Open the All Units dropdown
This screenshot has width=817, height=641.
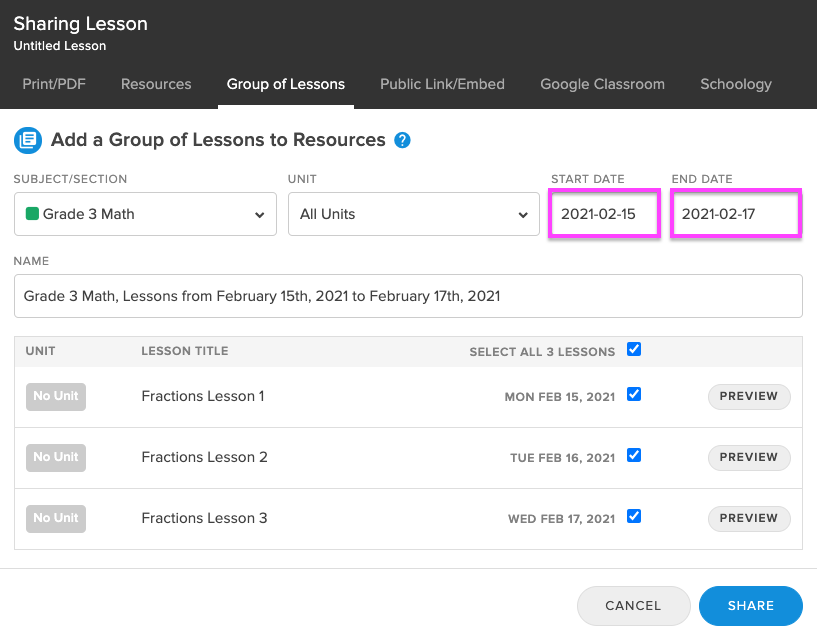pos(414,214)
